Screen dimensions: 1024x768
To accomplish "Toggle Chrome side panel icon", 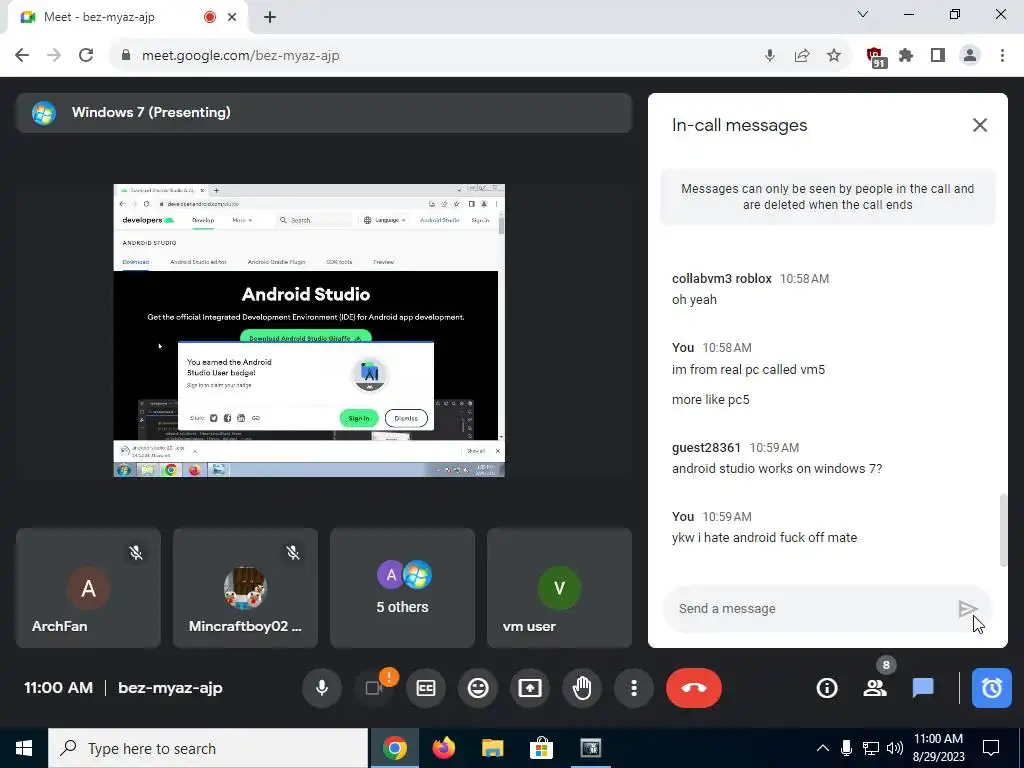I will coord(938,56).
